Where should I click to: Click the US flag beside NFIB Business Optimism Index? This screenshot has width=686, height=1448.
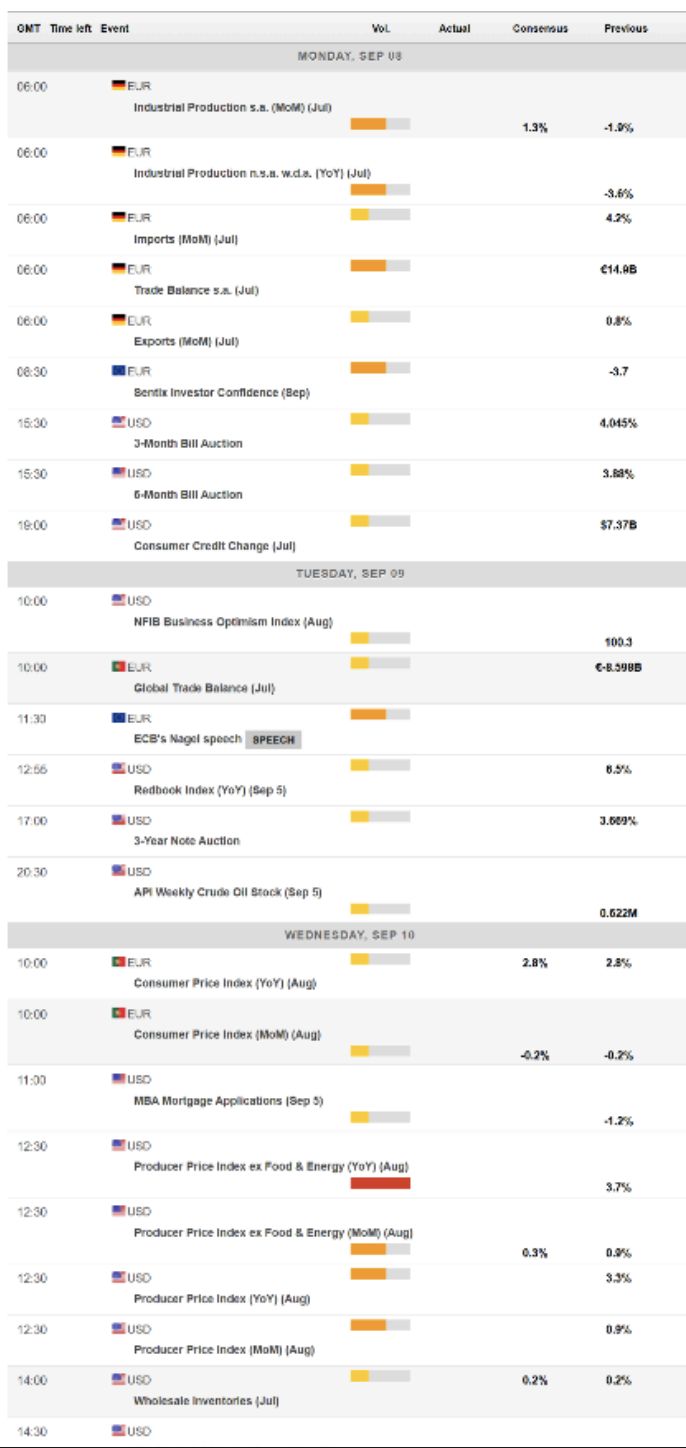coord(118,601)
